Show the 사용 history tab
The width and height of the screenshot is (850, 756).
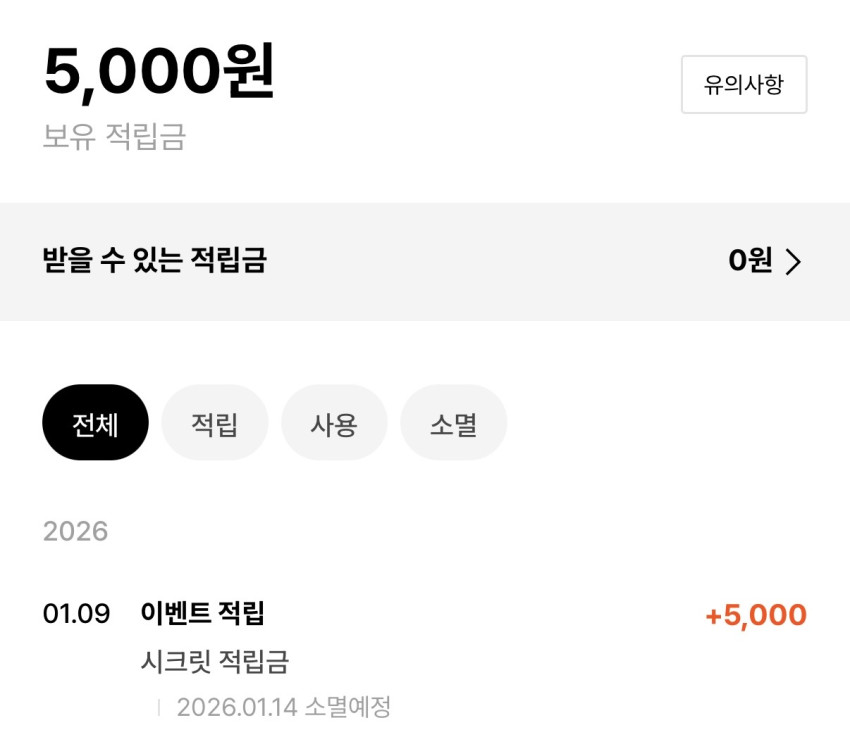(x=334, y=423)
